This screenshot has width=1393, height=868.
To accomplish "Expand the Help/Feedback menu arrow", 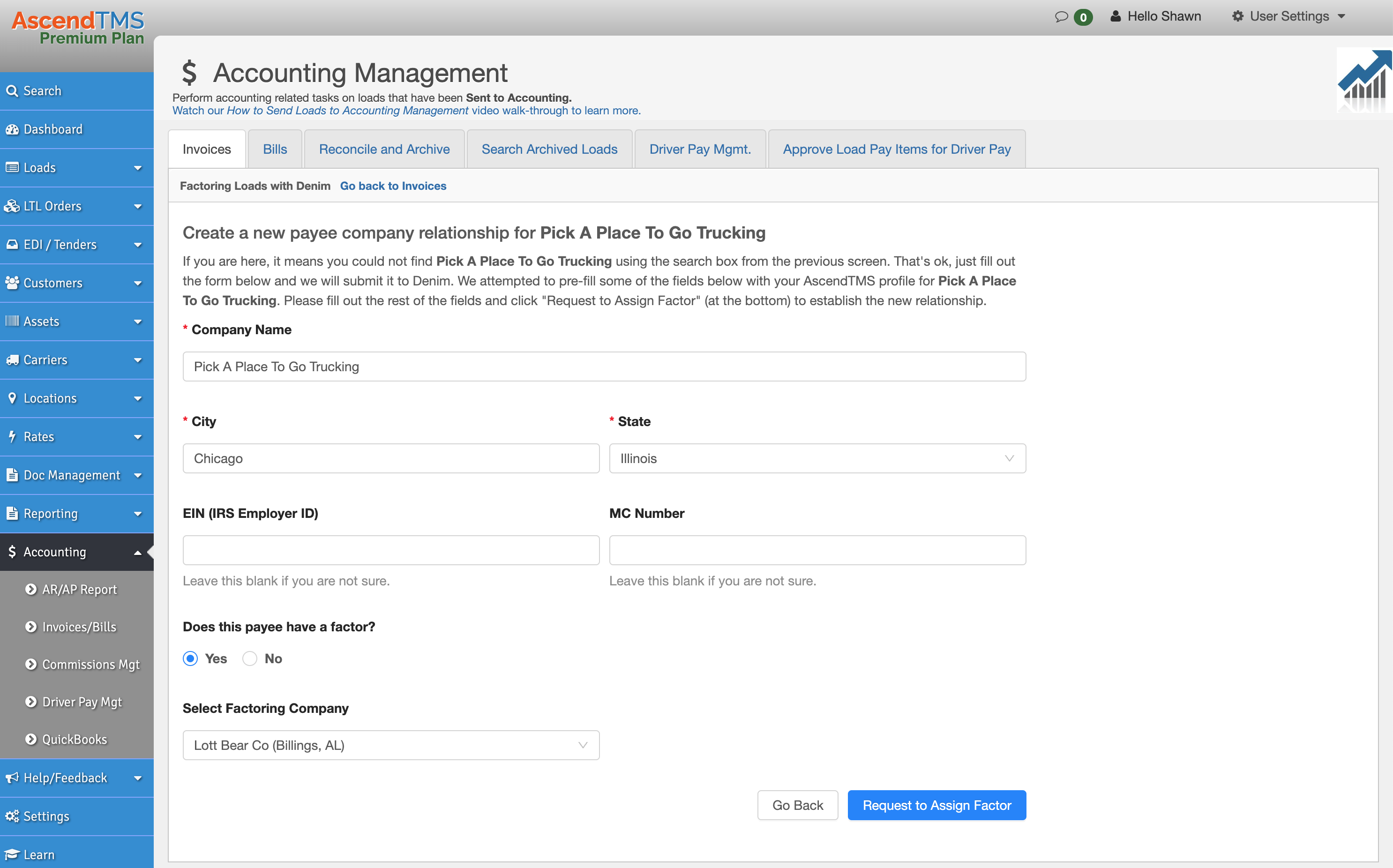I will (138, 778).
